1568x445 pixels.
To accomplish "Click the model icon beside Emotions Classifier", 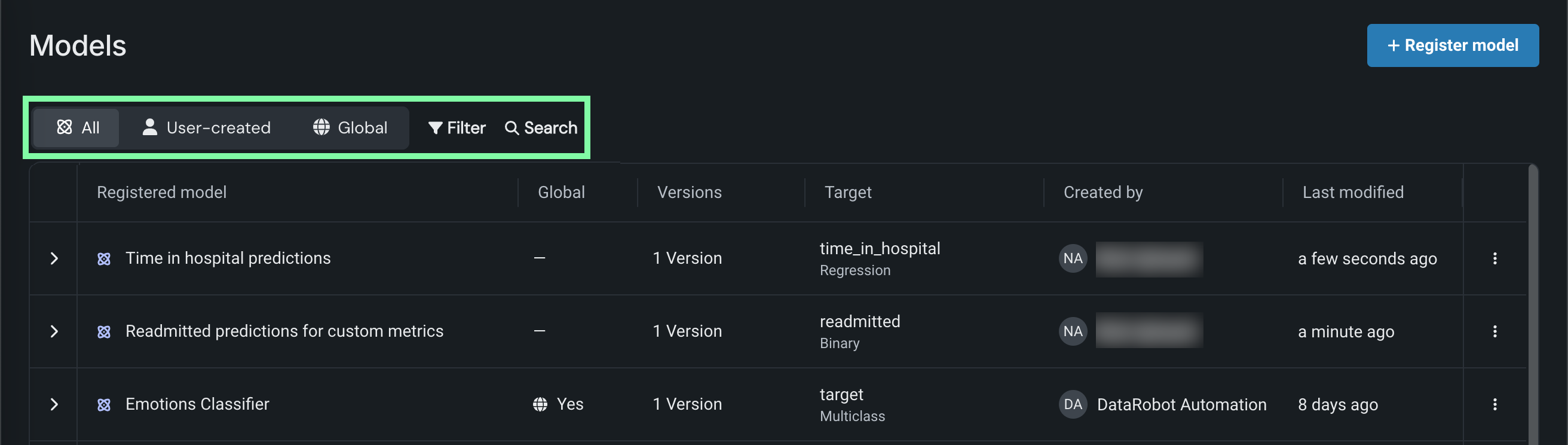I will pos(104,405).
